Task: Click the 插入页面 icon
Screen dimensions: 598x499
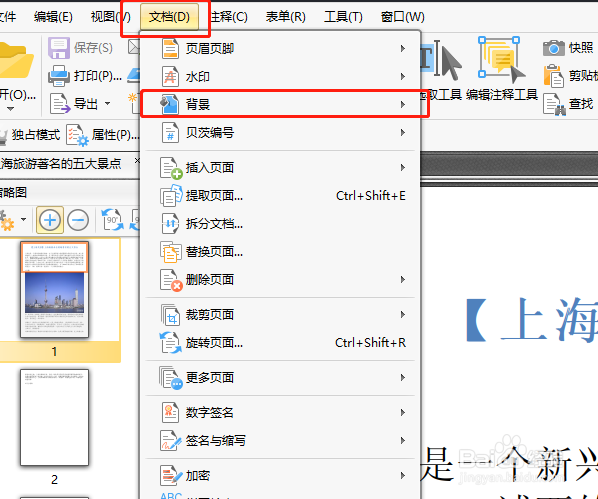Action: point(170,168)
